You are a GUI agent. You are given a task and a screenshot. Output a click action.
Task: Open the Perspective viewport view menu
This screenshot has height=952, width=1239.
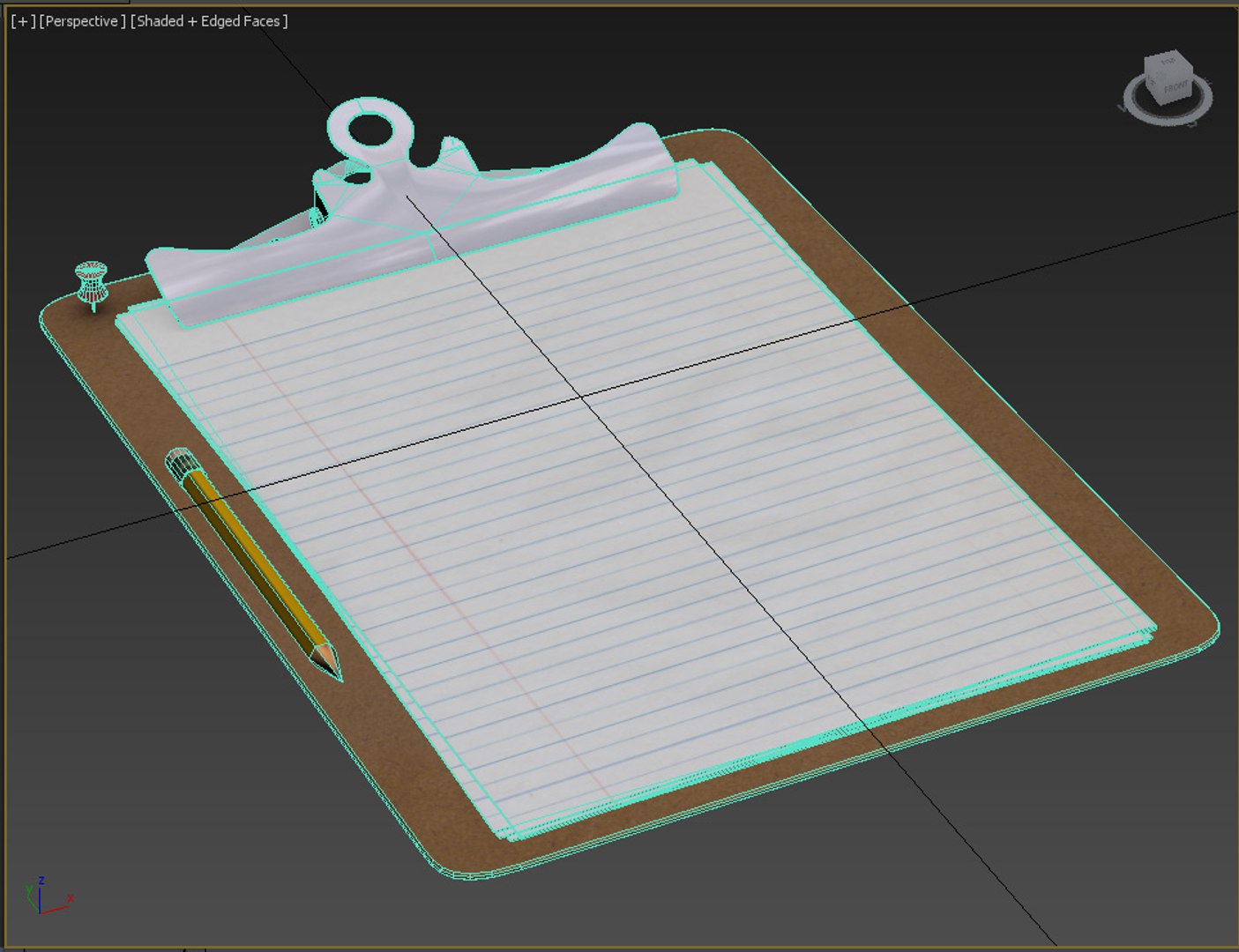click(x=82, y=21)
